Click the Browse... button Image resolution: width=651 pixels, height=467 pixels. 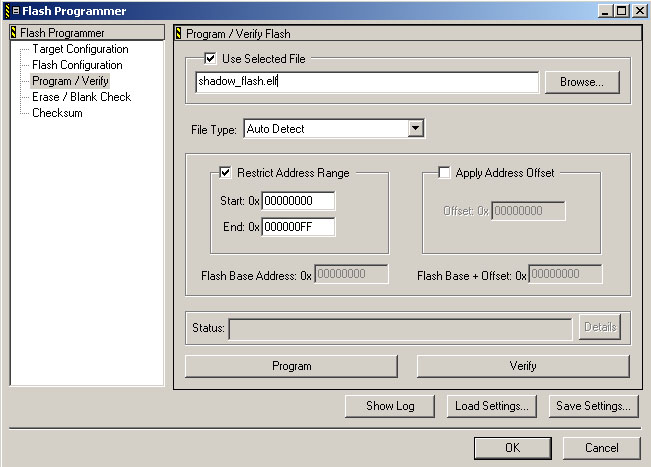(x=575, y=82)
